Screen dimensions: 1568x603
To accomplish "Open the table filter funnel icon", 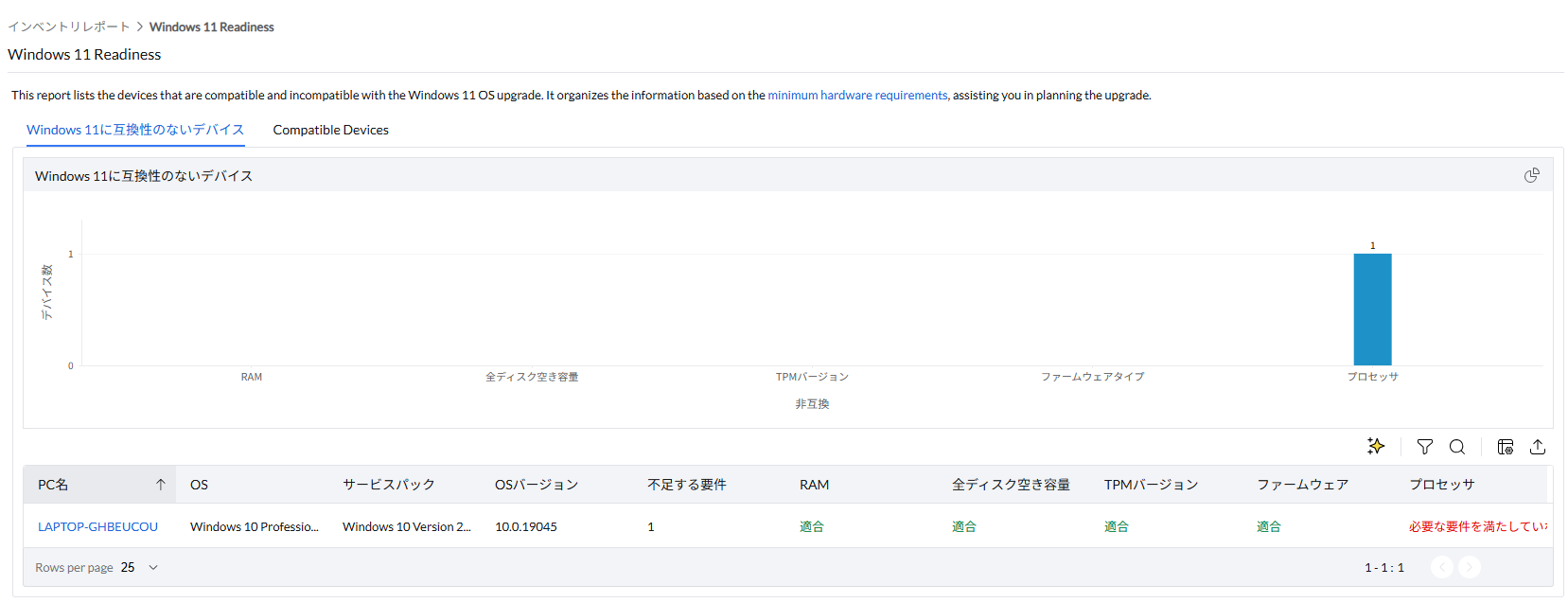I will tap(1424, 447).
